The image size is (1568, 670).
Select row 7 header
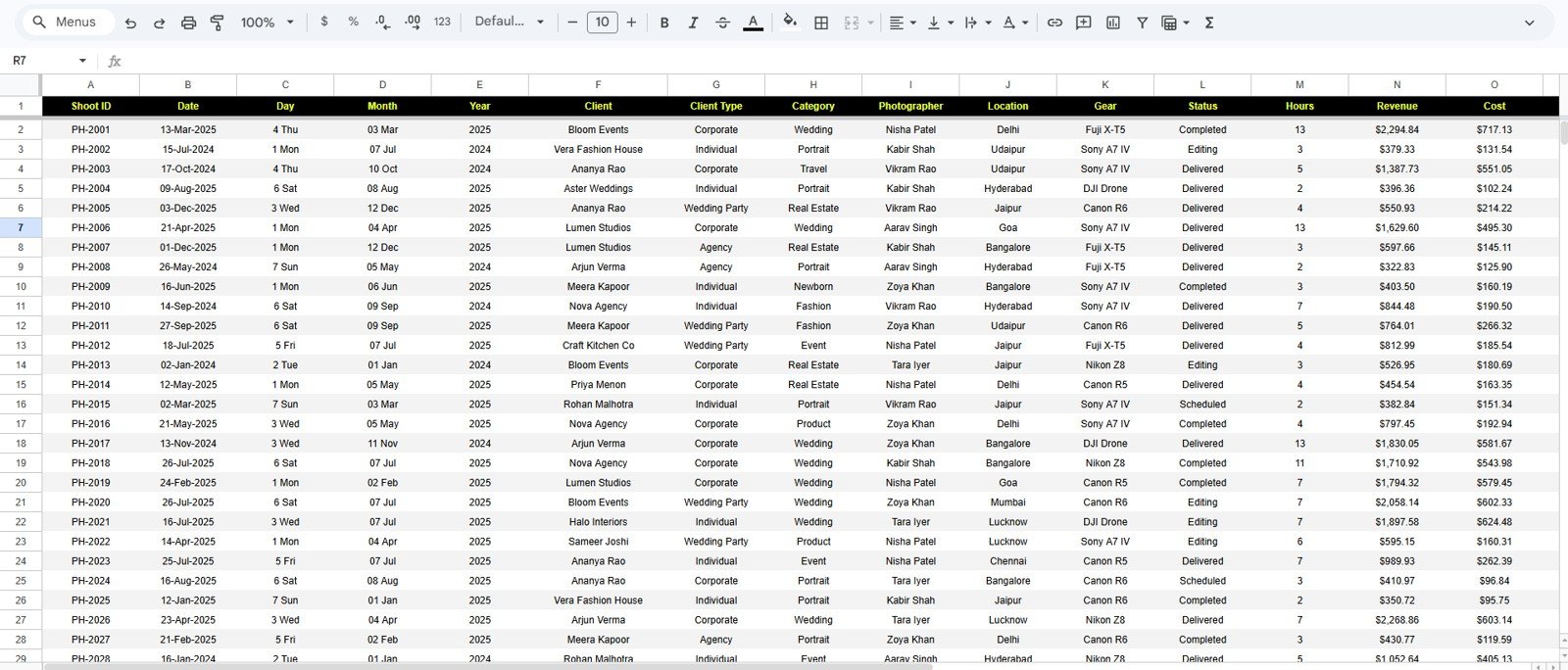21,227
